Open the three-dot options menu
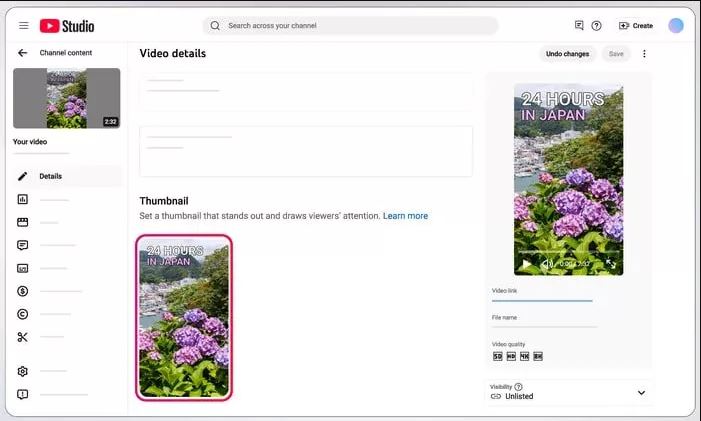Image resolution: width=701 pixels, height=421 pixels. pos(644,54)
